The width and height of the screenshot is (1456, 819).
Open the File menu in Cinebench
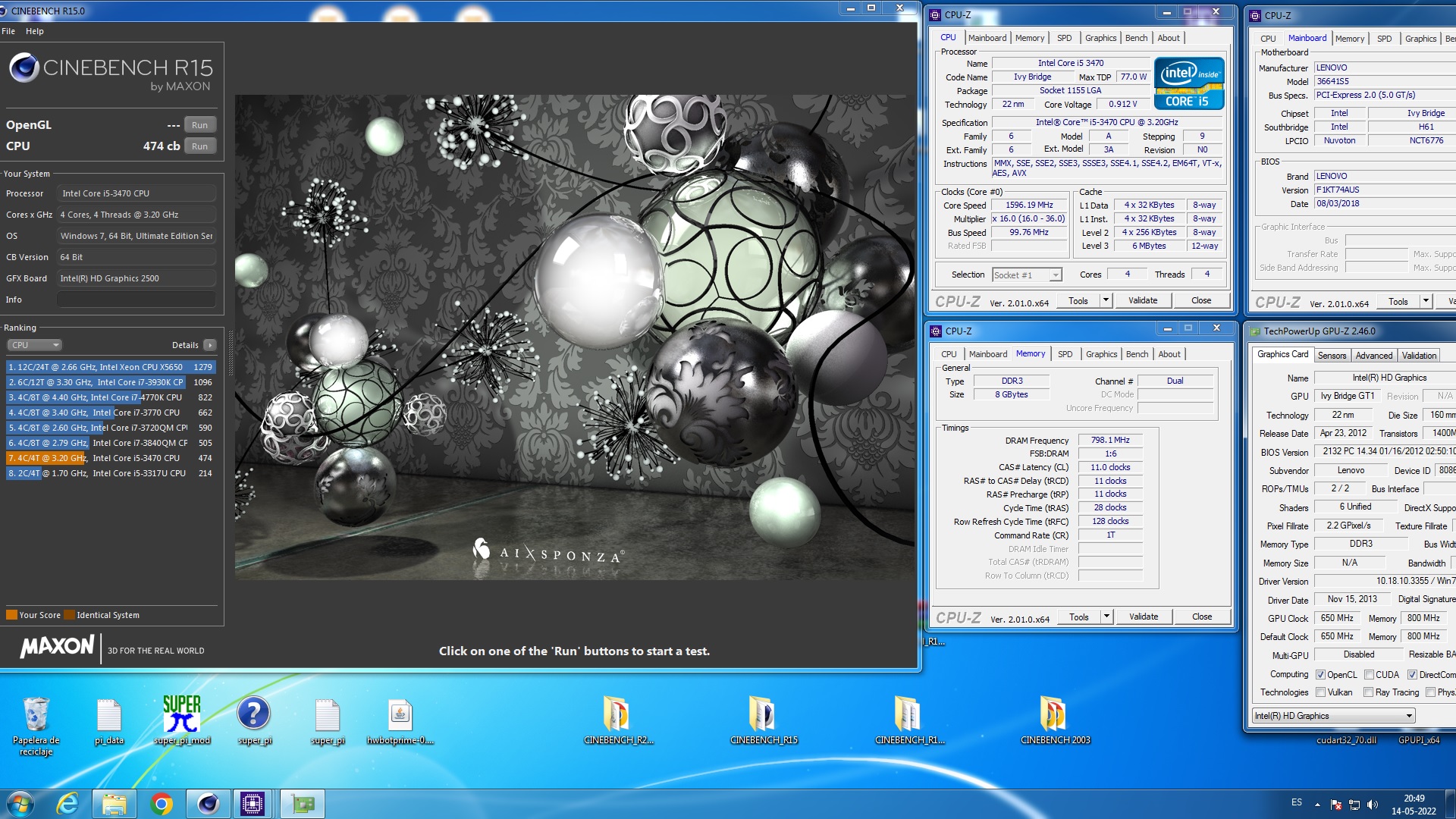point(8,31)
